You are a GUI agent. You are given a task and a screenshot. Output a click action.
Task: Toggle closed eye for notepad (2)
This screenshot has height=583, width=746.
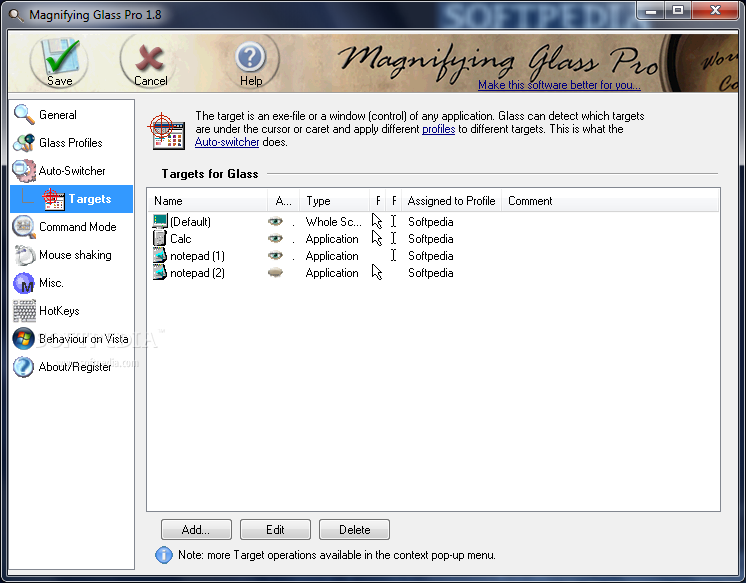click(275, 273)
